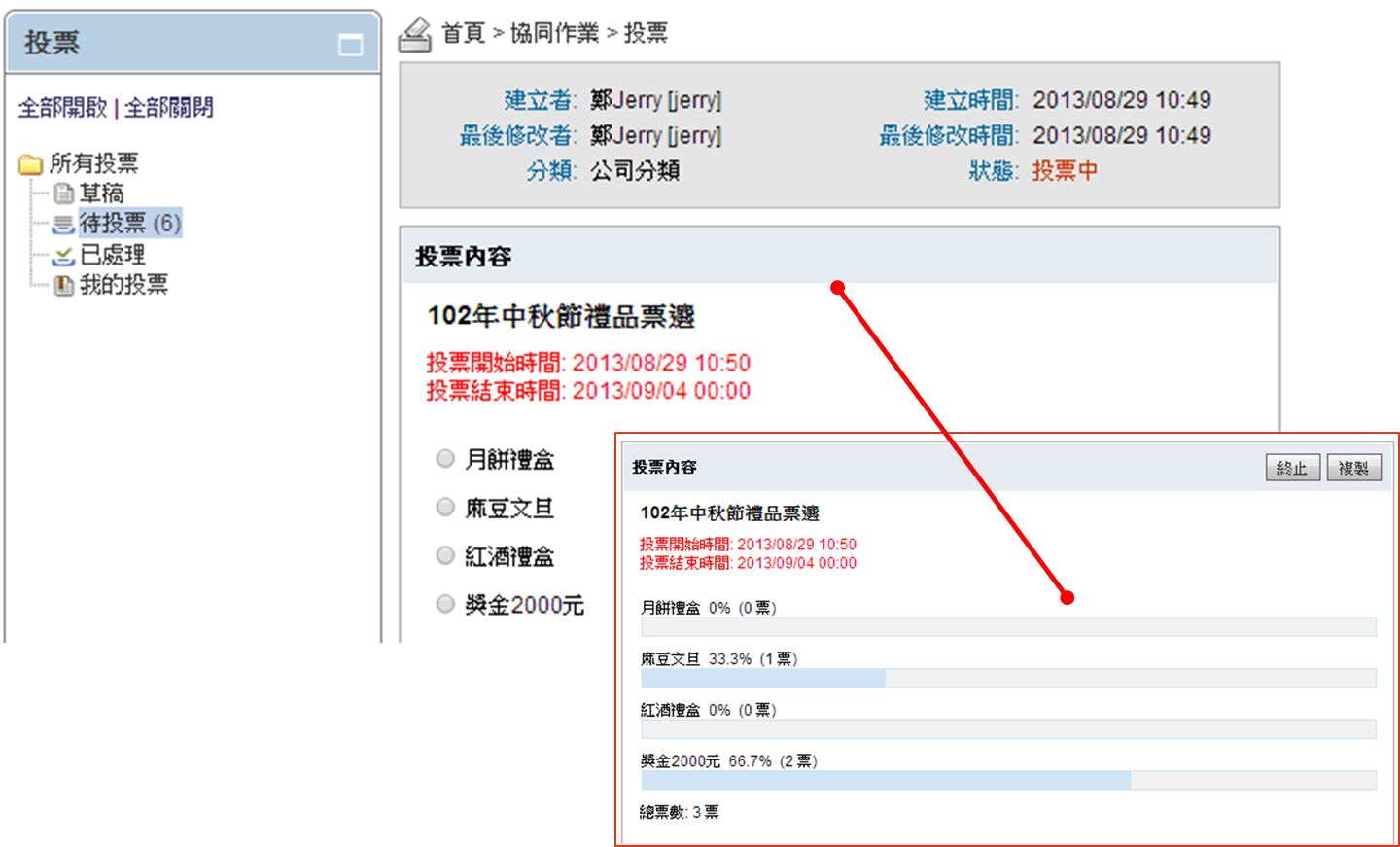Expand all tree nodes via 全部開啟

click(x=62, y=108)
